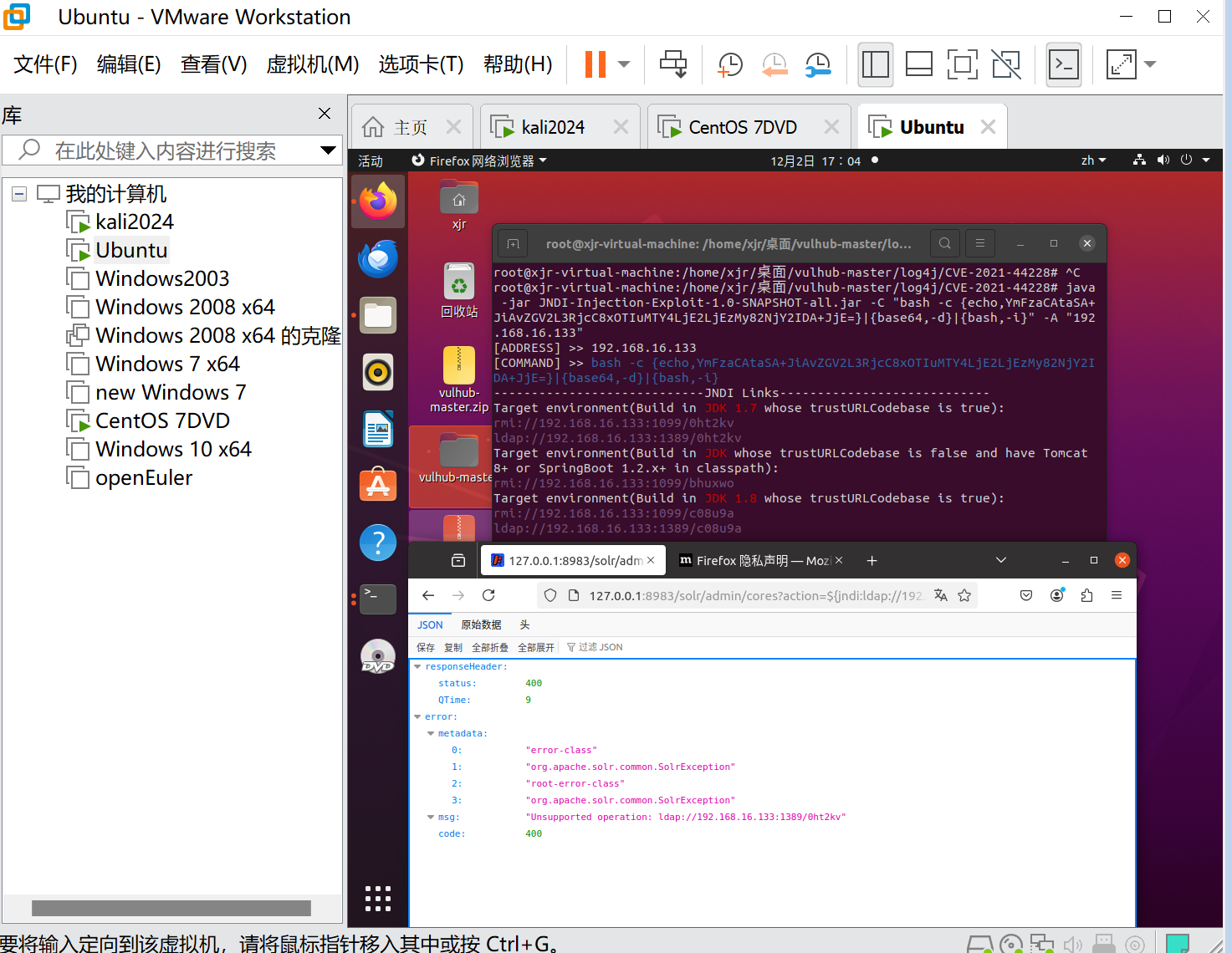
Task: Open the xjr home folder desktop icon
Action: [459, 206]
